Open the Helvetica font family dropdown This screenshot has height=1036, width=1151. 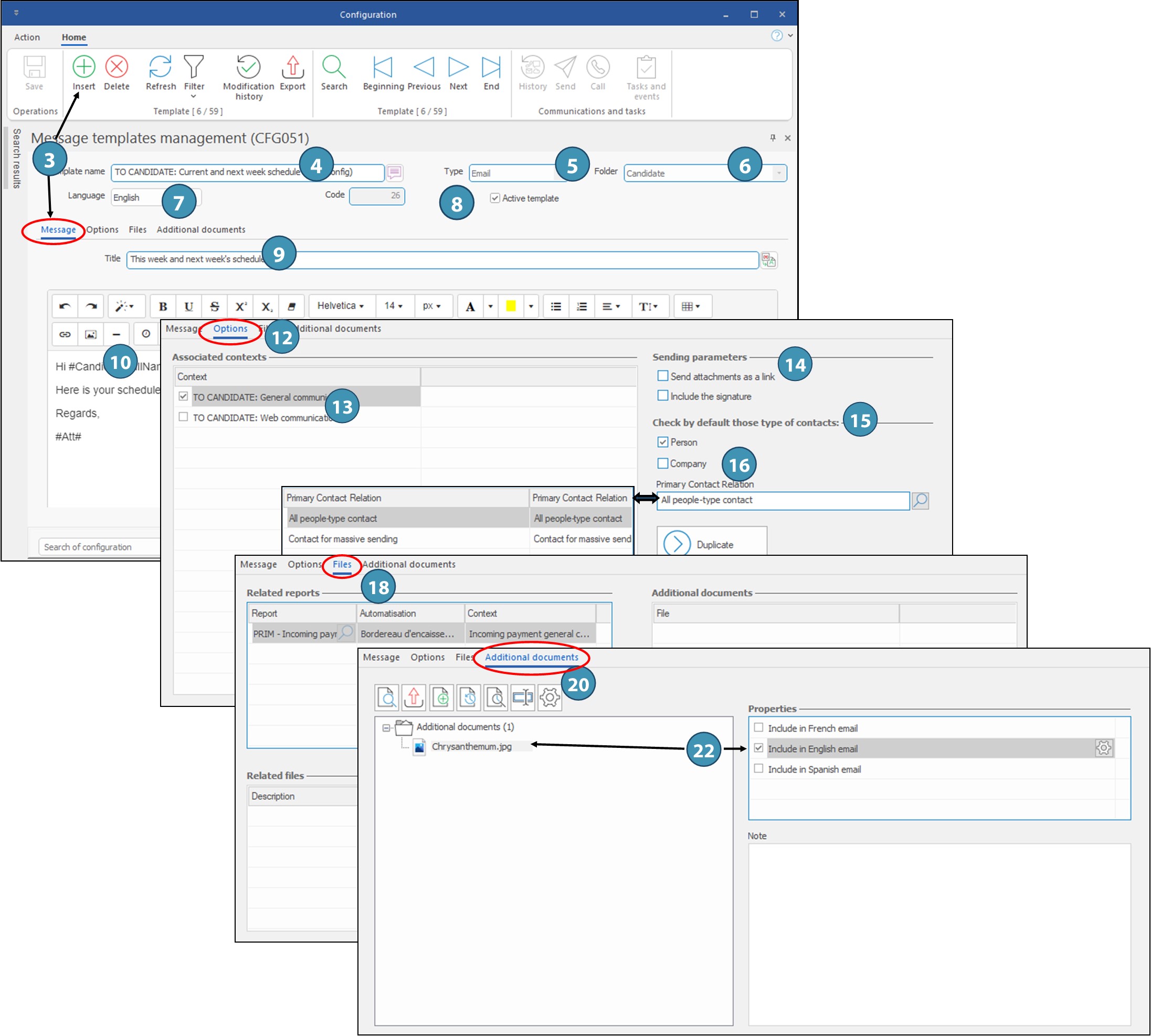[x=341, y=306]
